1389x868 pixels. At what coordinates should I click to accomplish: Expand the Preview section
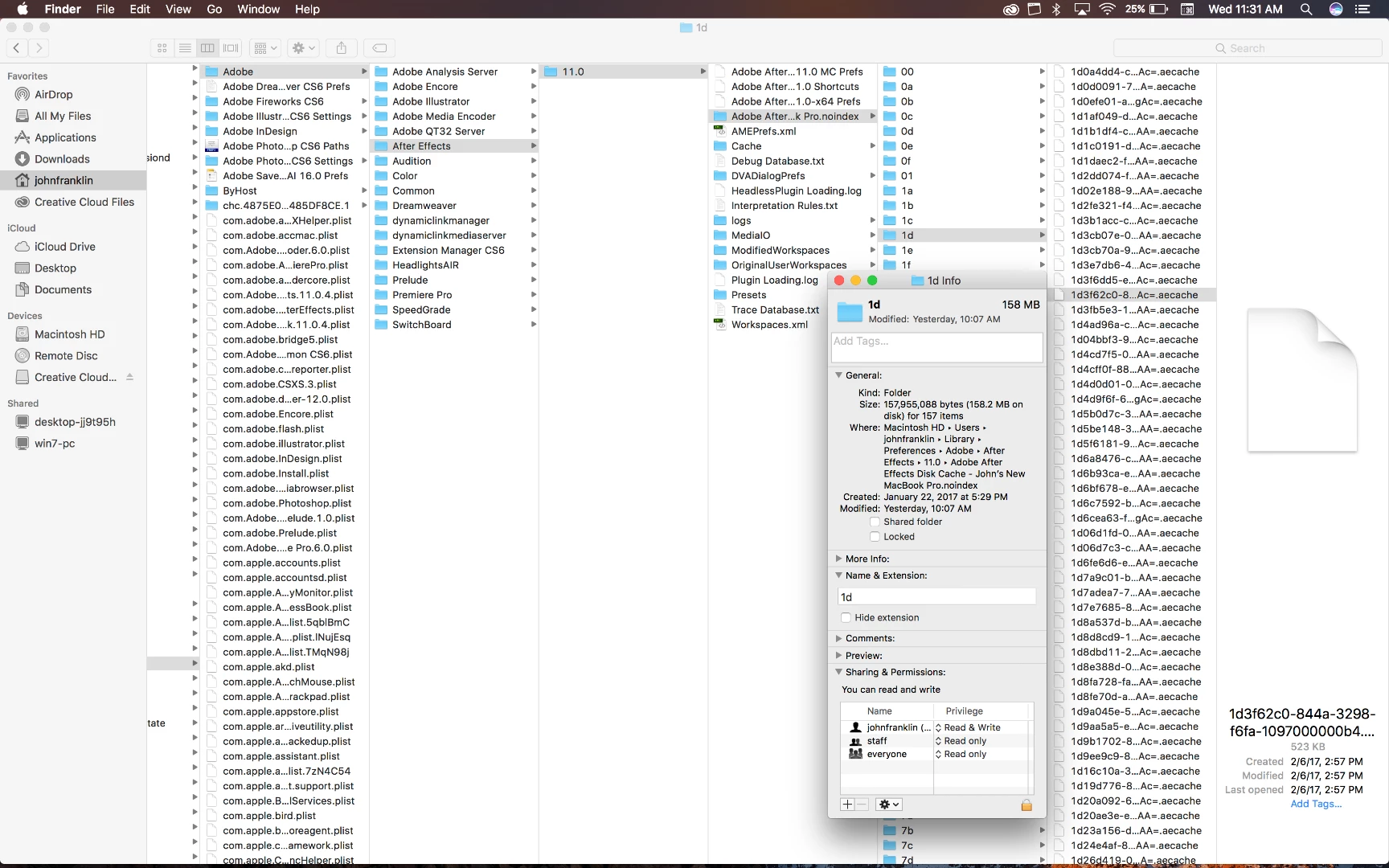tap(838, 655)
